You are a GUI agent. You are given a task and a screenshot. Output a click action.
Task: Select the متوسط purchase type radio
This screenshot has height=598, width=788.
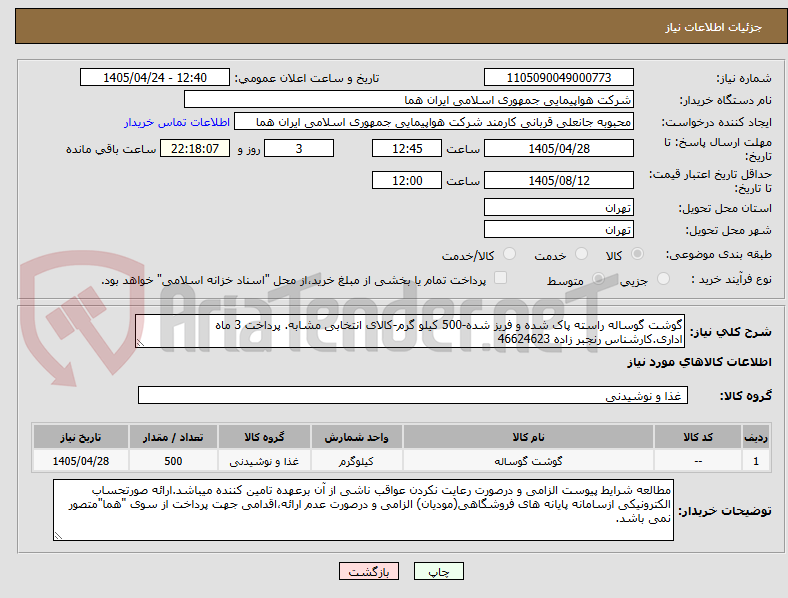coord(598,279)
